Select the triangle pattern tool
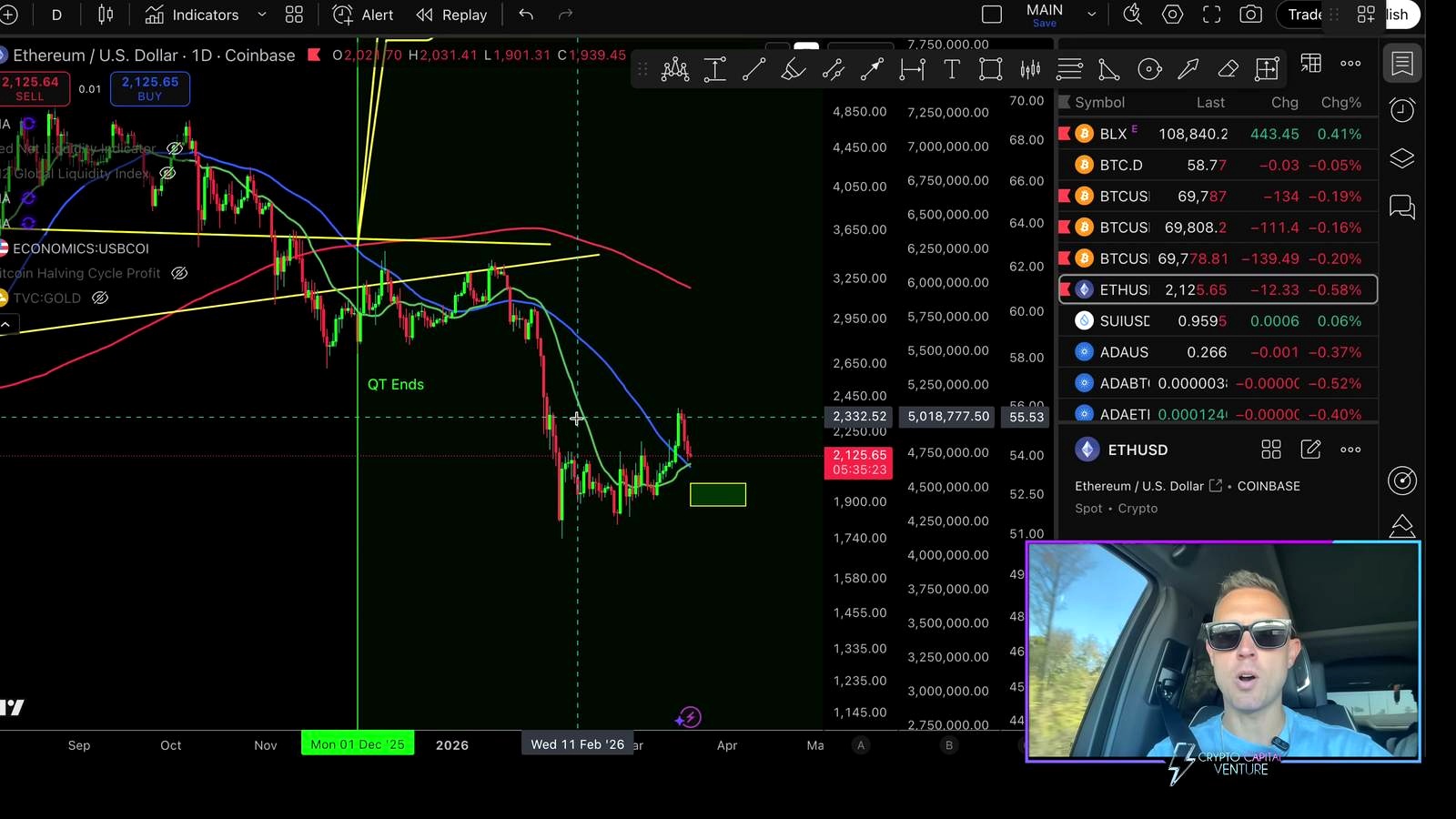Image resolution: width=1456 pixels, height=819 pixels. [x=1108, y=69]
